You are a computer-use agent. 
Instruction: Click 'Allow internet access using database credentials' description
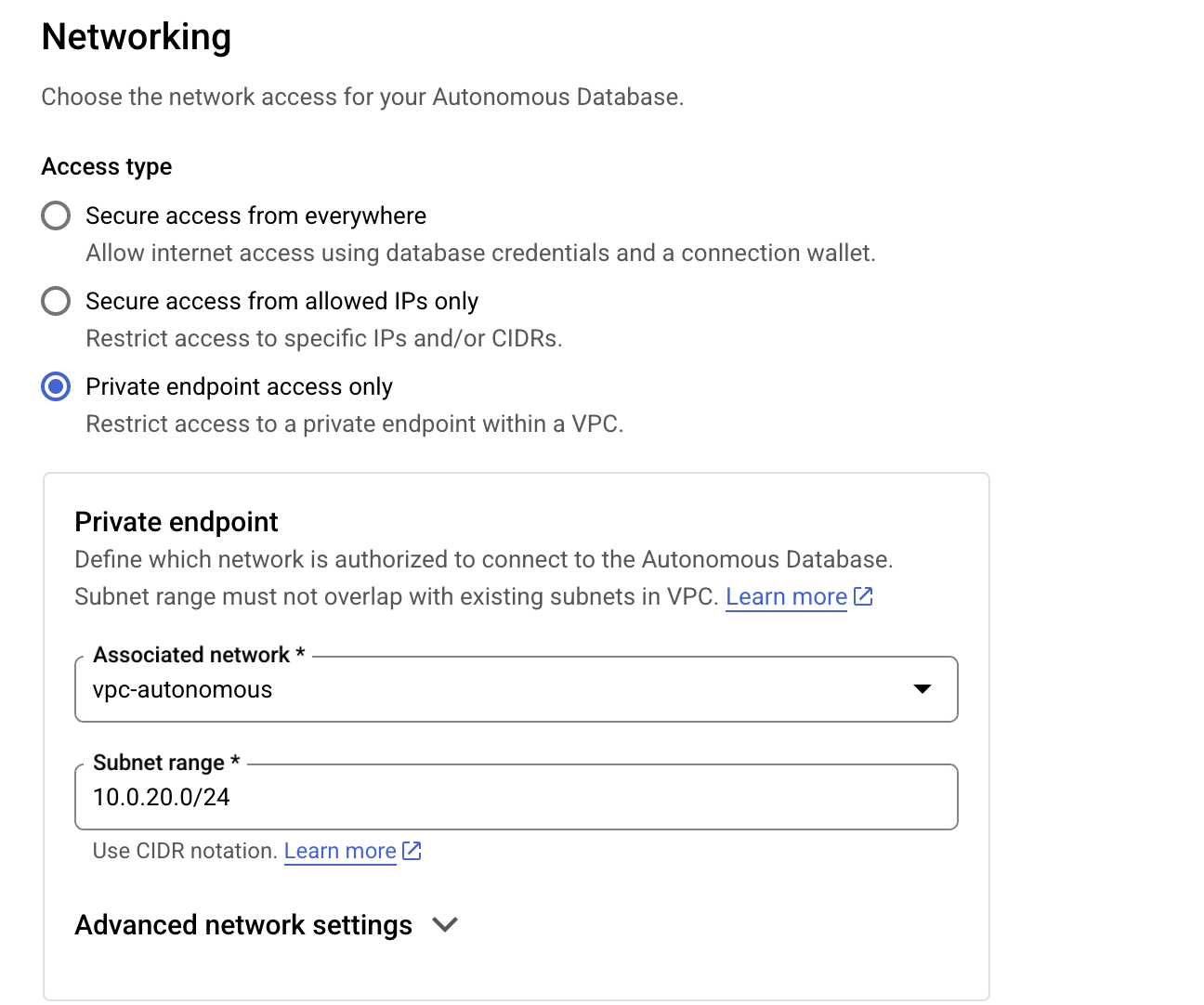480,253
